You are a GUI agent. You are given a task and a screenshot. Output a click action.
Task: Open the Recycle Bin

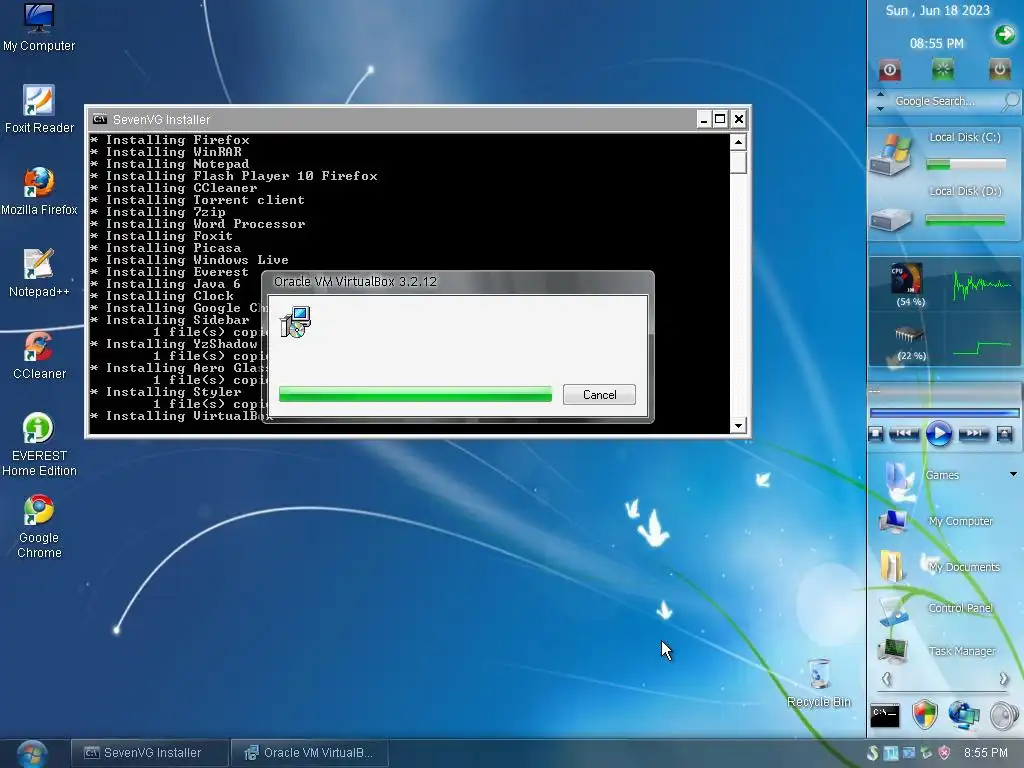pyautogui.click(x=819, y=682)
